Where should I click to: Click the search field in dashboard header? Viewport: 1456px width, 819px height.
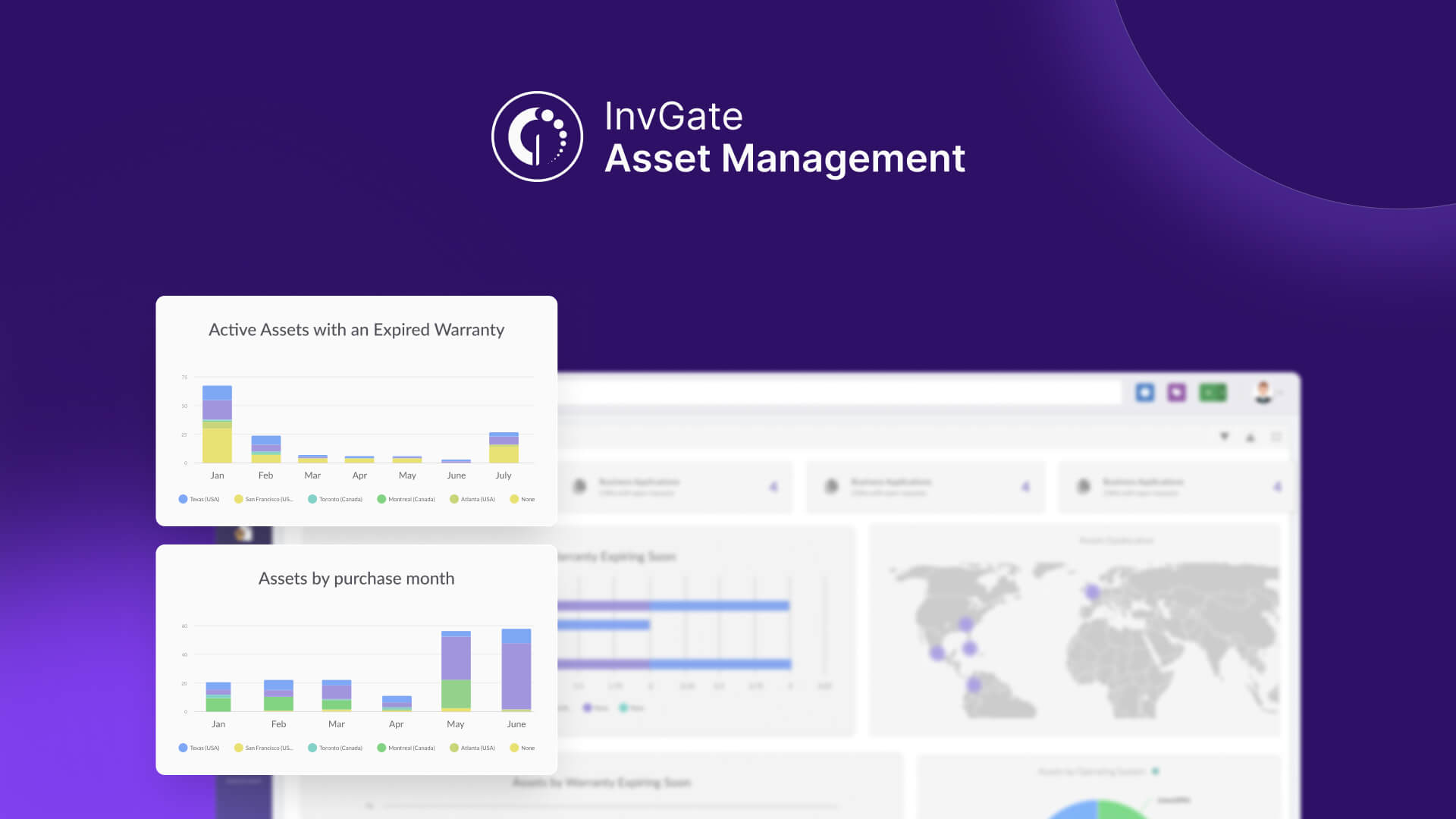pyautogui.click(x=838, y=392)
